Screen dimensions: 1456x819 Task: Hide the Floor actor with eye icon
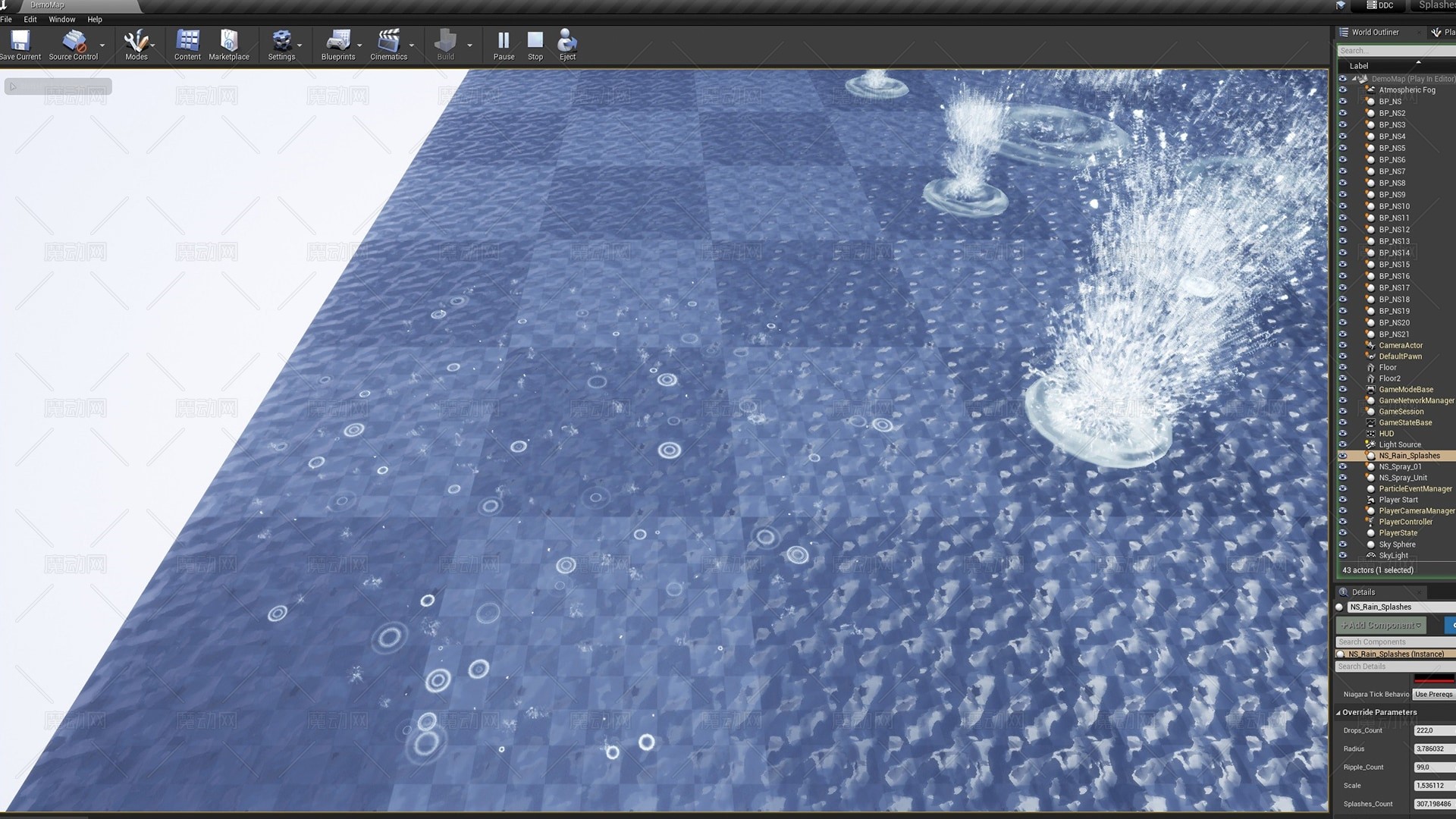(x=1343, y=367)
